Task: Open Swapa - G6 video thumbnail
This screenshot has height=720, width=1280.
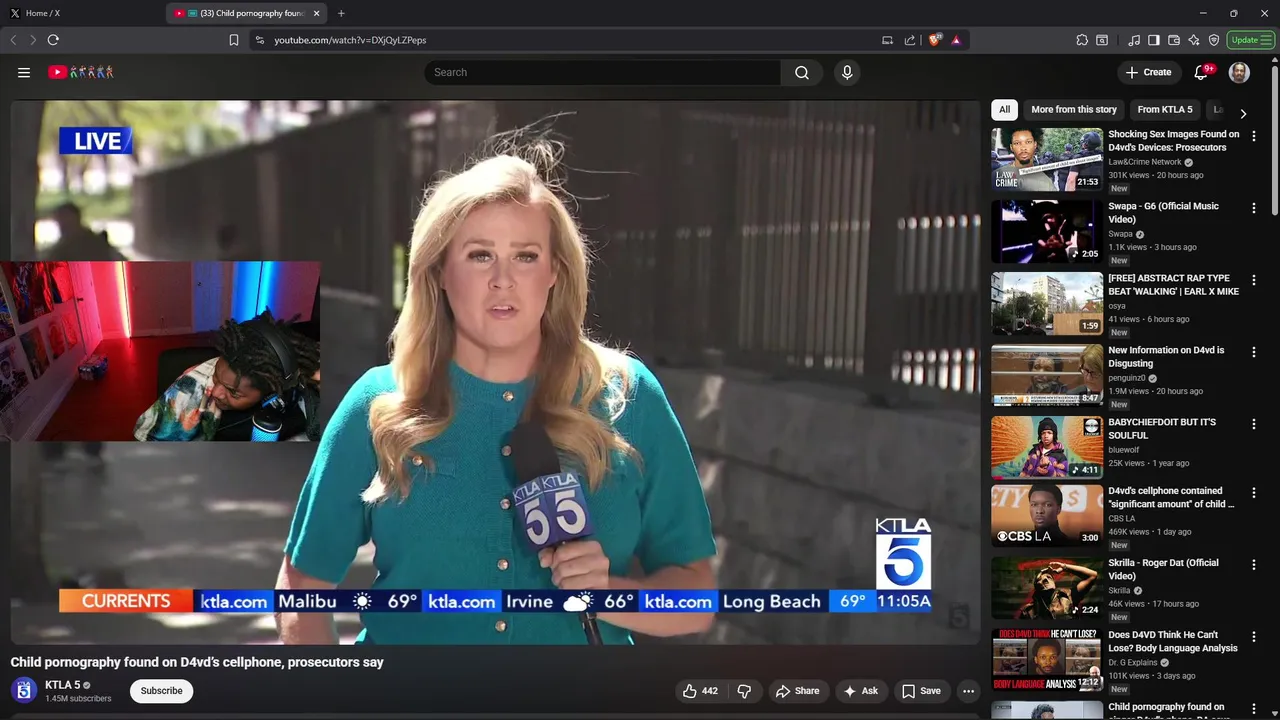Action: pos(1047,231)
